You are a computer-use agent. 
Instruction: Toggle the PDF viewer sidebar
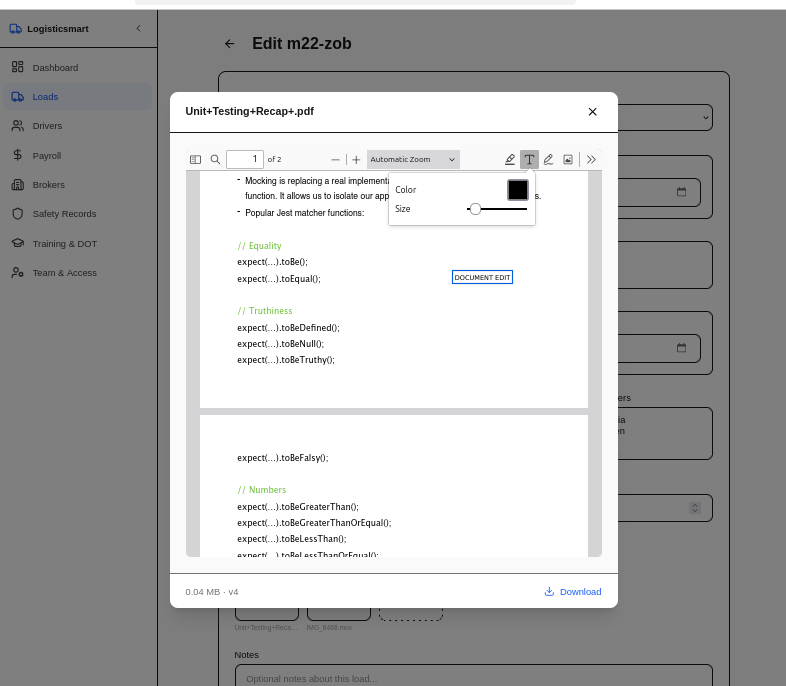click(195, 159)
